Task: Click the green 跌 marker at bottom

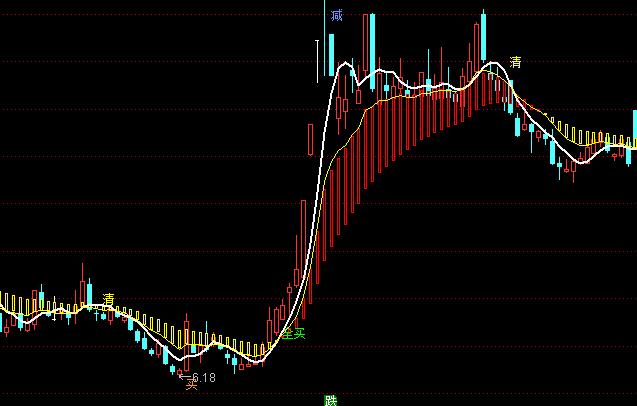Action: [331, 400]
